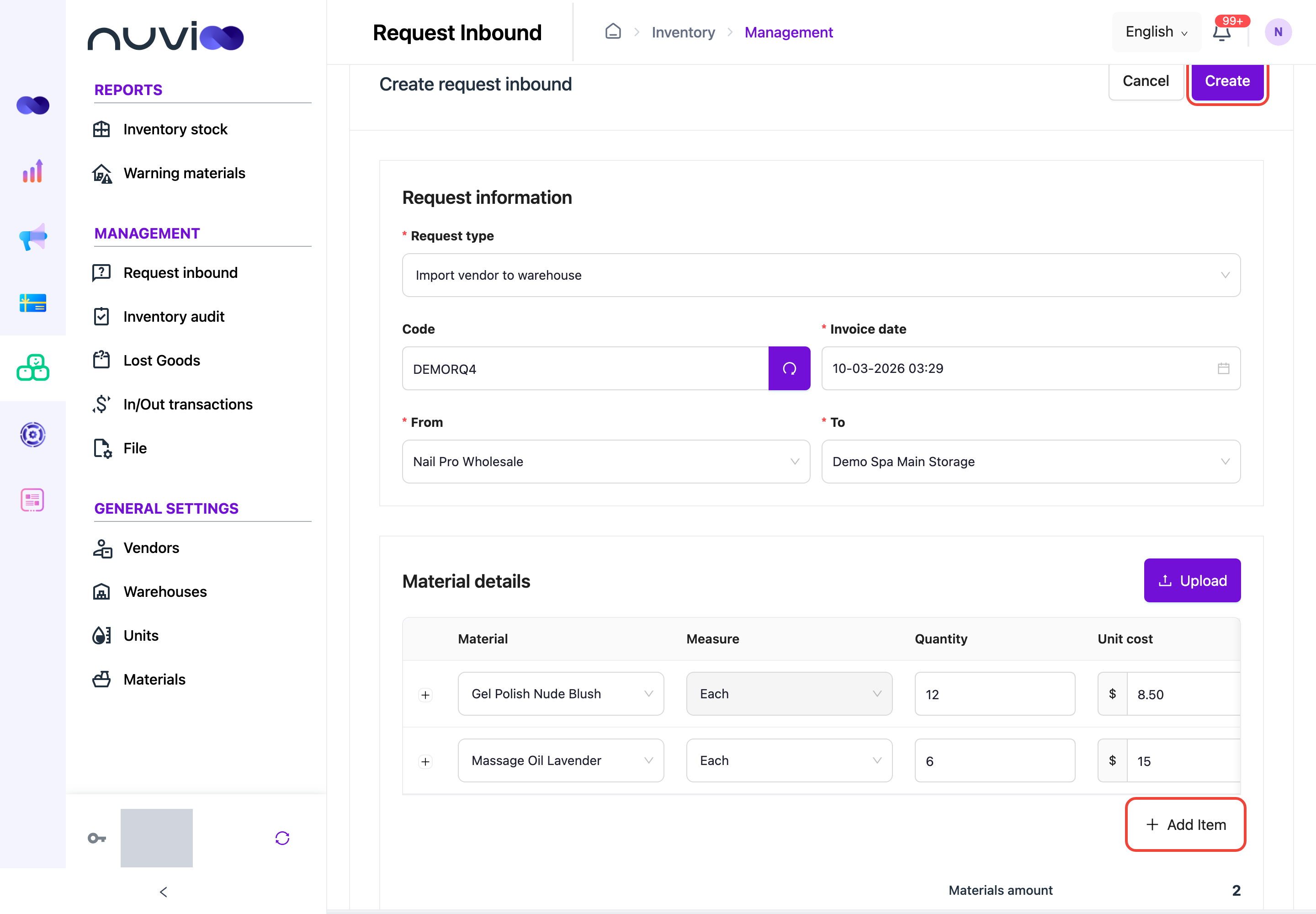Click the purple infinity logo in left rail
This screenshot has height=914, width=1316.
pos(32,105)
